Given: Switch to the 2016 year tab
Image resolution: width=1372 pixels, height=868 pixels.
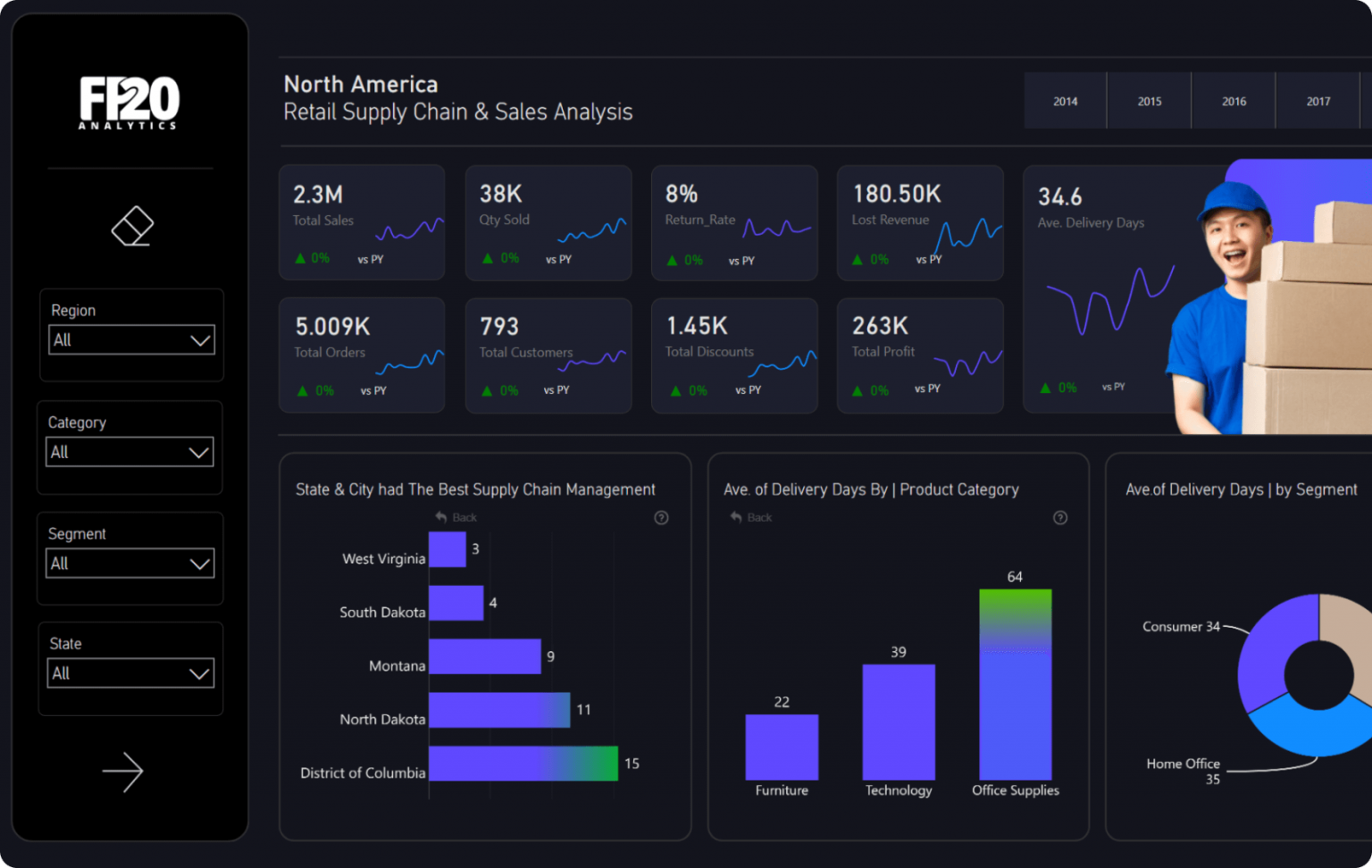Looking at the screenshot, I should (1234, 101).
